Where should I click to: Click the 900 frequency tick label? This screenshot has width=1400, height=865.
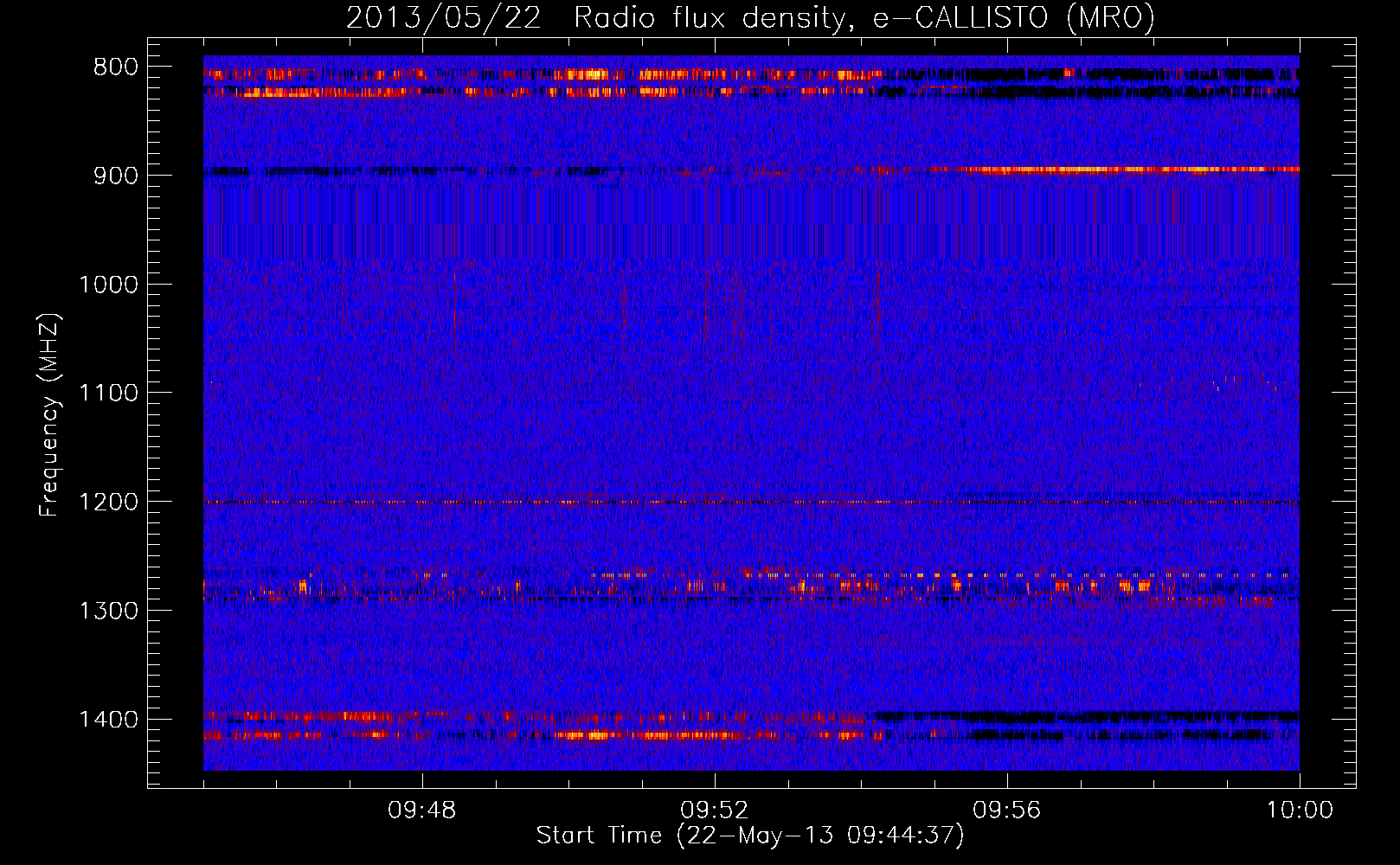click(x=116, y=176)
